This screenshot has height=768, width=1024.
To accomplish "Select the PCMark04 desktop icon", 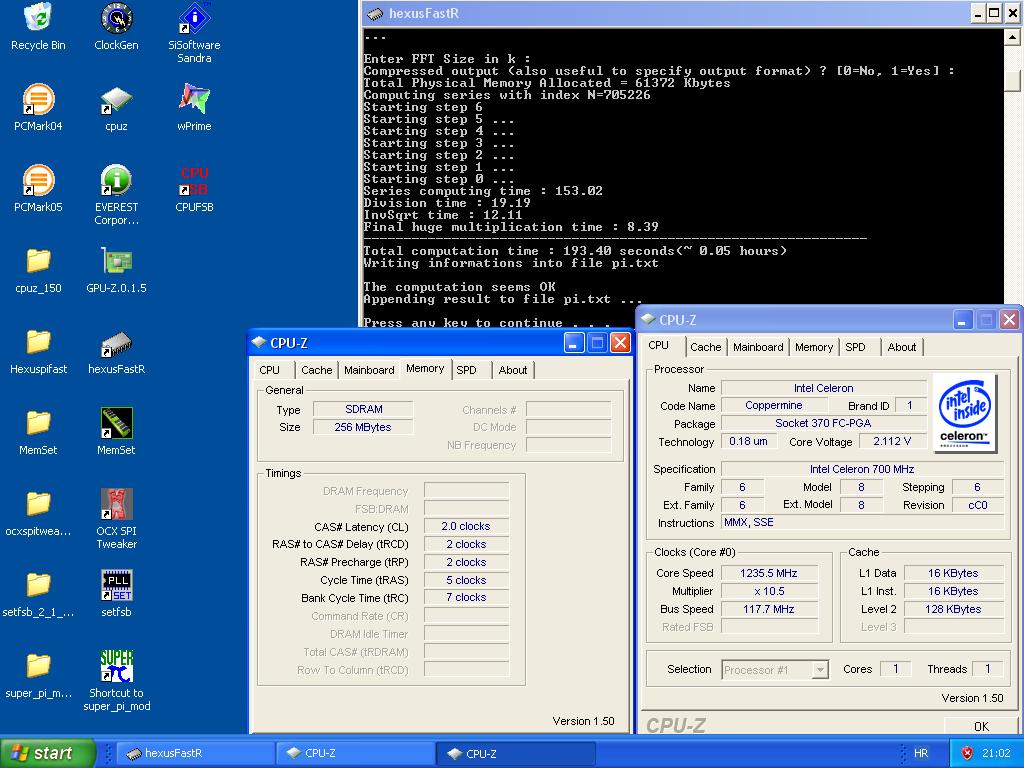I will 38,99.
